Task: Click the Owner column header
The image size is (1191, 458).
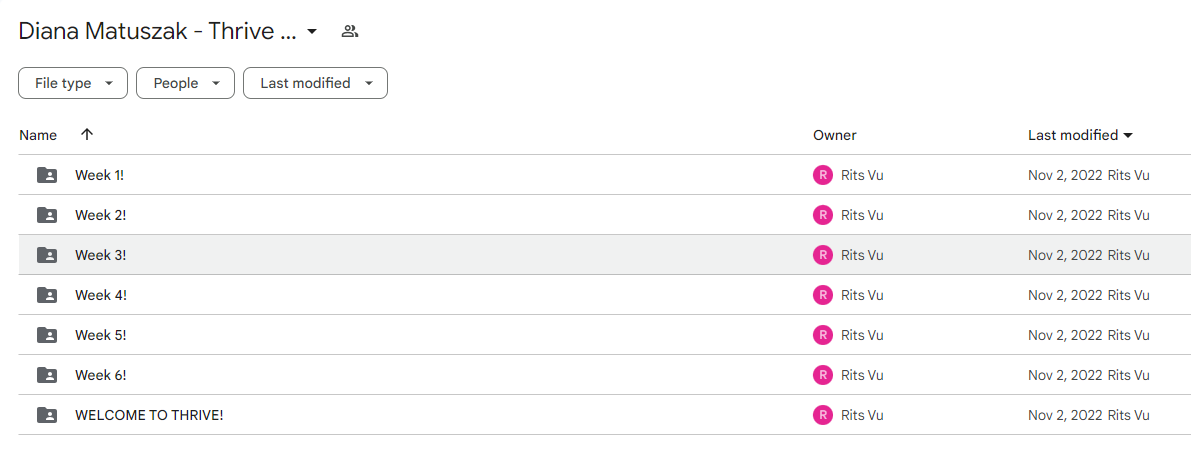Action: pyautogui.click(x=835, y=135)
